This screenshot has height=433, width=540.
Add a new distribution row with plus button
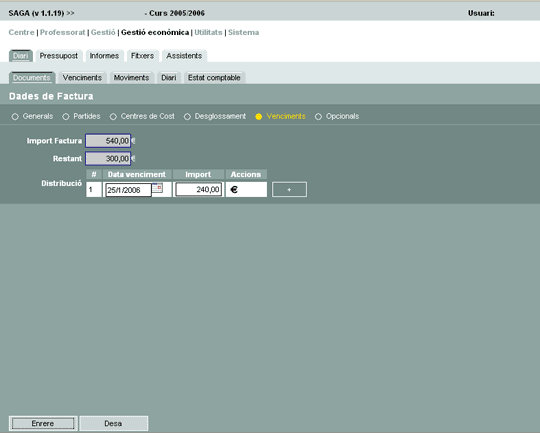pyautogui.click(x=289, y=189)
